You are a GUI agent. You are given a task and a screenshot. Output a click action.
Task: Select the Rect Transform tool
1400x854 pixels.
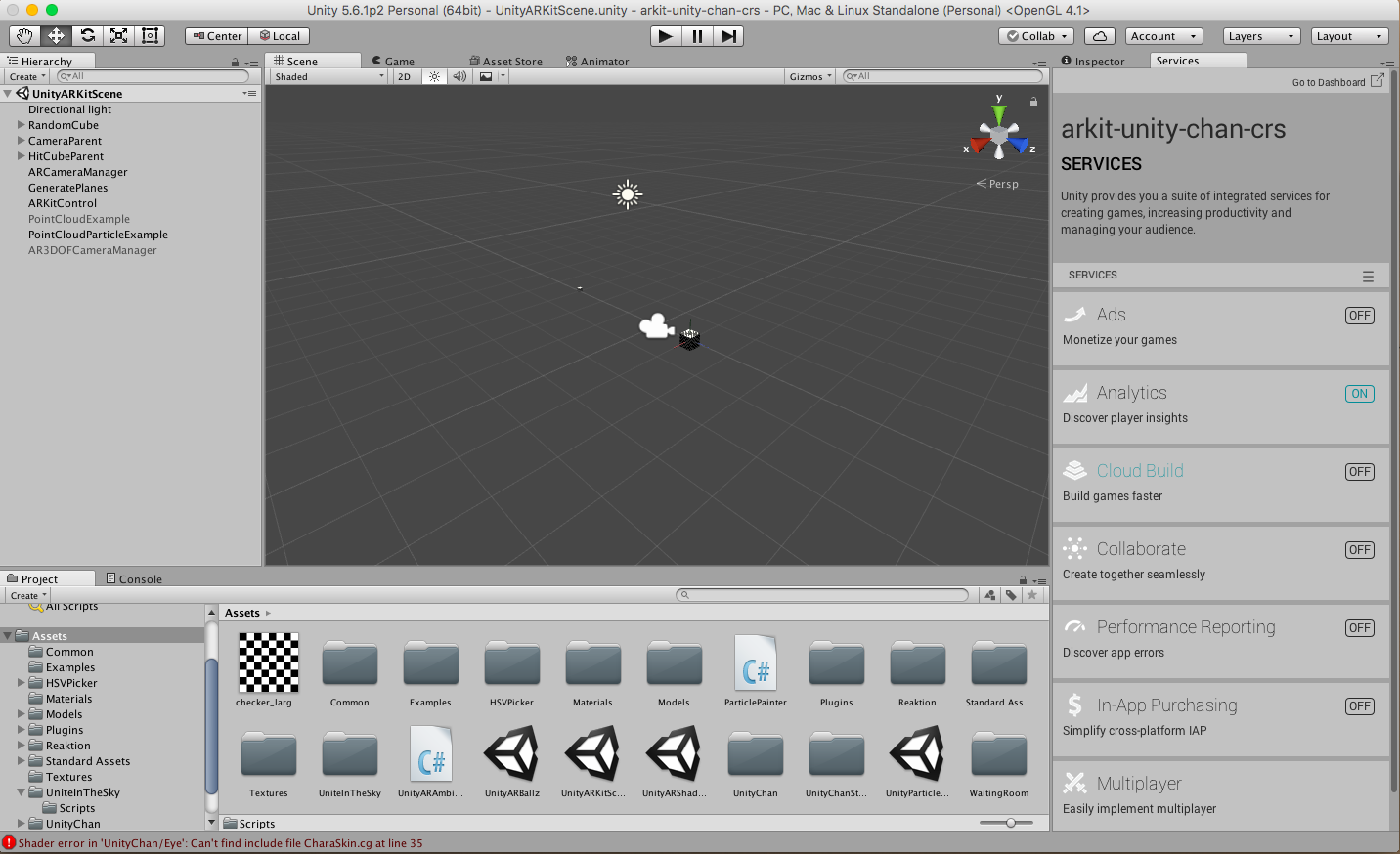pyautogui.click(x=150, y=36)
